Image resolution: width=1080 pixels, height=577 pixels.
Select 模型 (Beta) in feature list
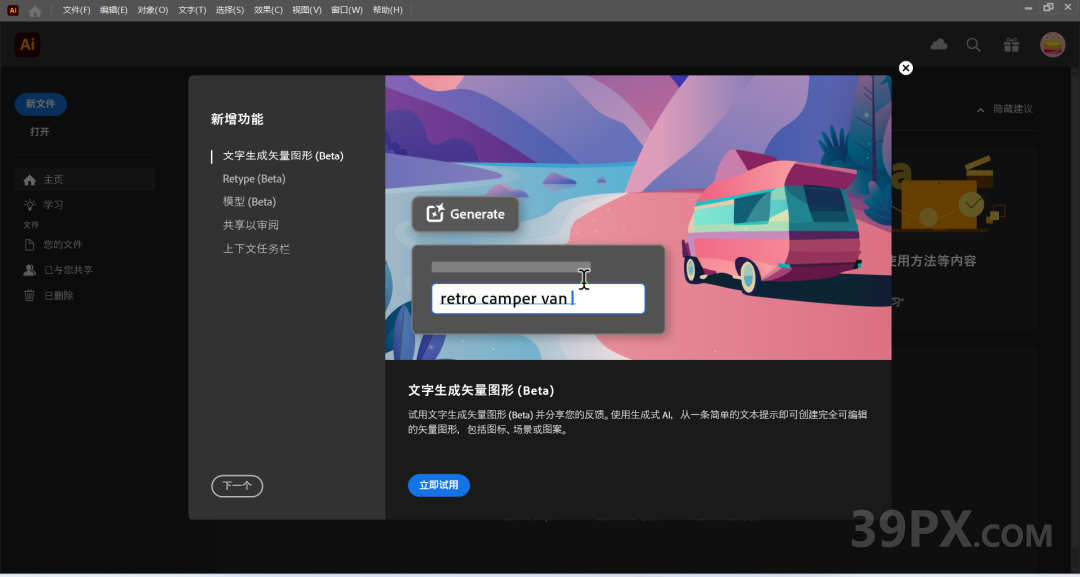(249, 202)
